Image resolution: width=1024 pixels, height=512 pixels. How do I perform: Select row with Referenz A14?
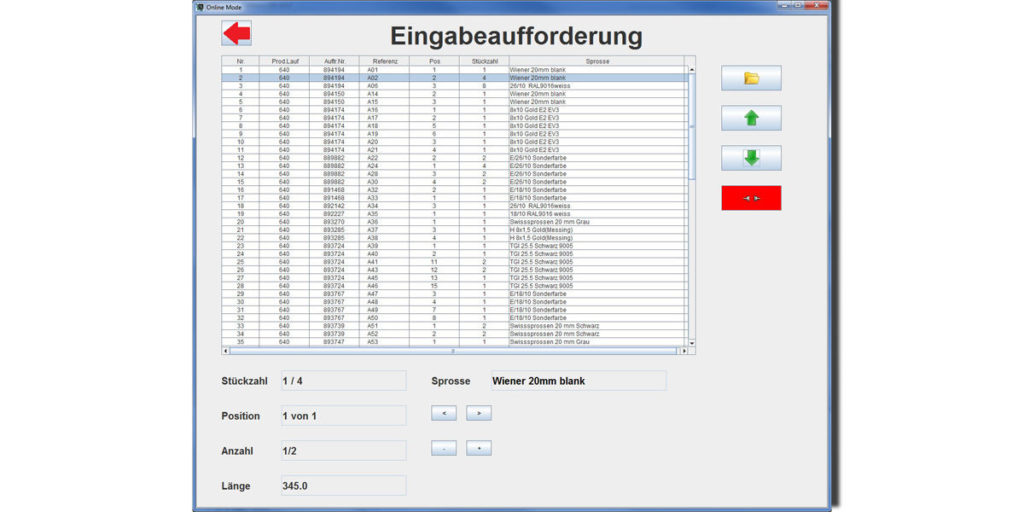pyautogui.click(x=455, y=93)
